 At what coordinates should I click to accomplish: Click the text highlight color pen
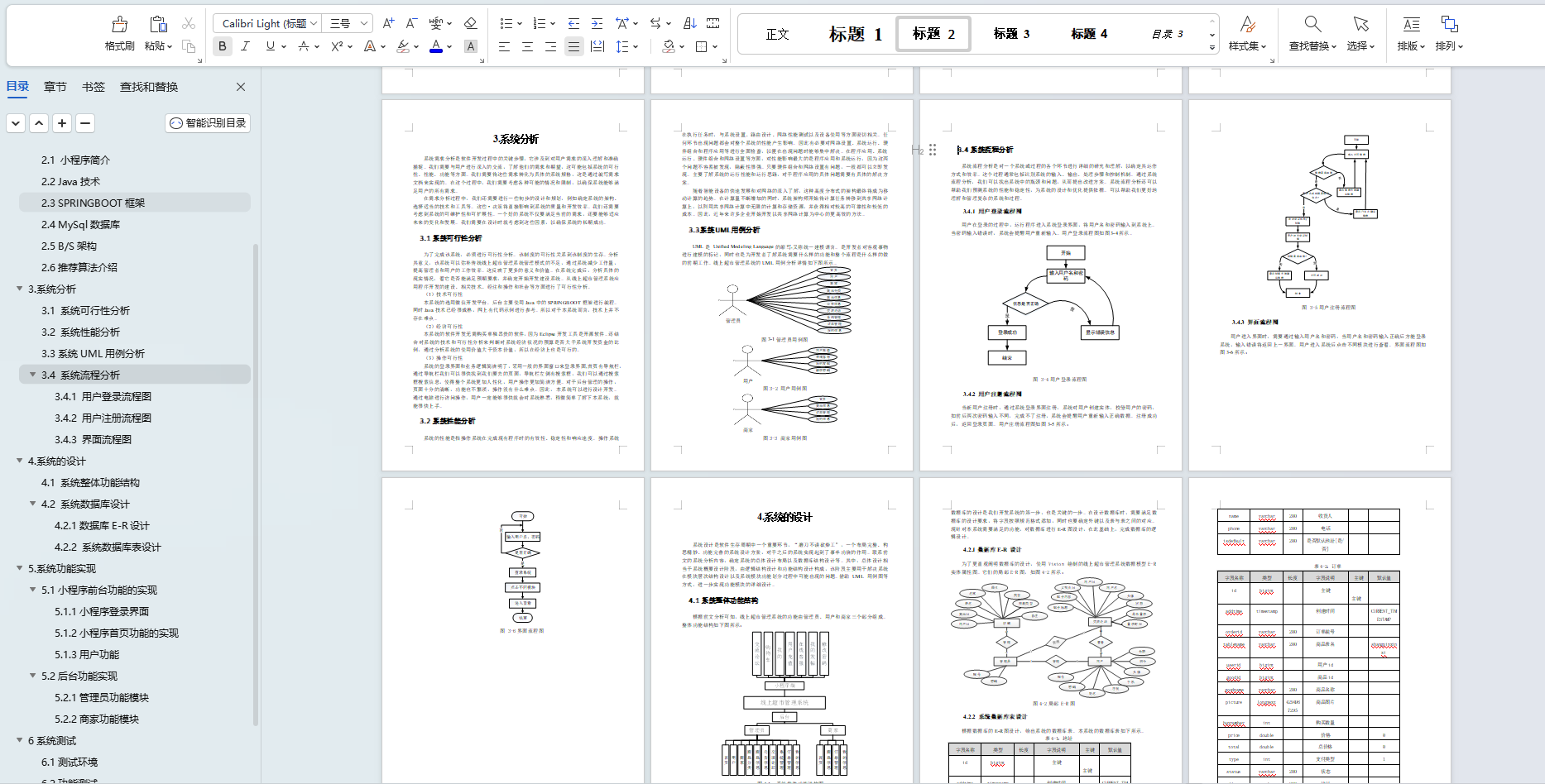(403, 46)
